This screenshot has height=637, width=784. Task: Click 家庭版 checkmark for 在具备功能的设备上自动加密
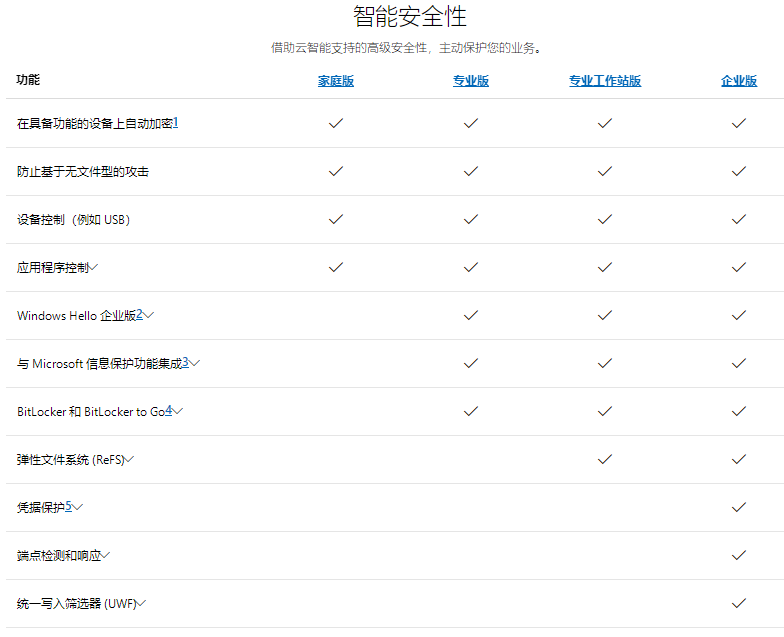coord(336,123)
